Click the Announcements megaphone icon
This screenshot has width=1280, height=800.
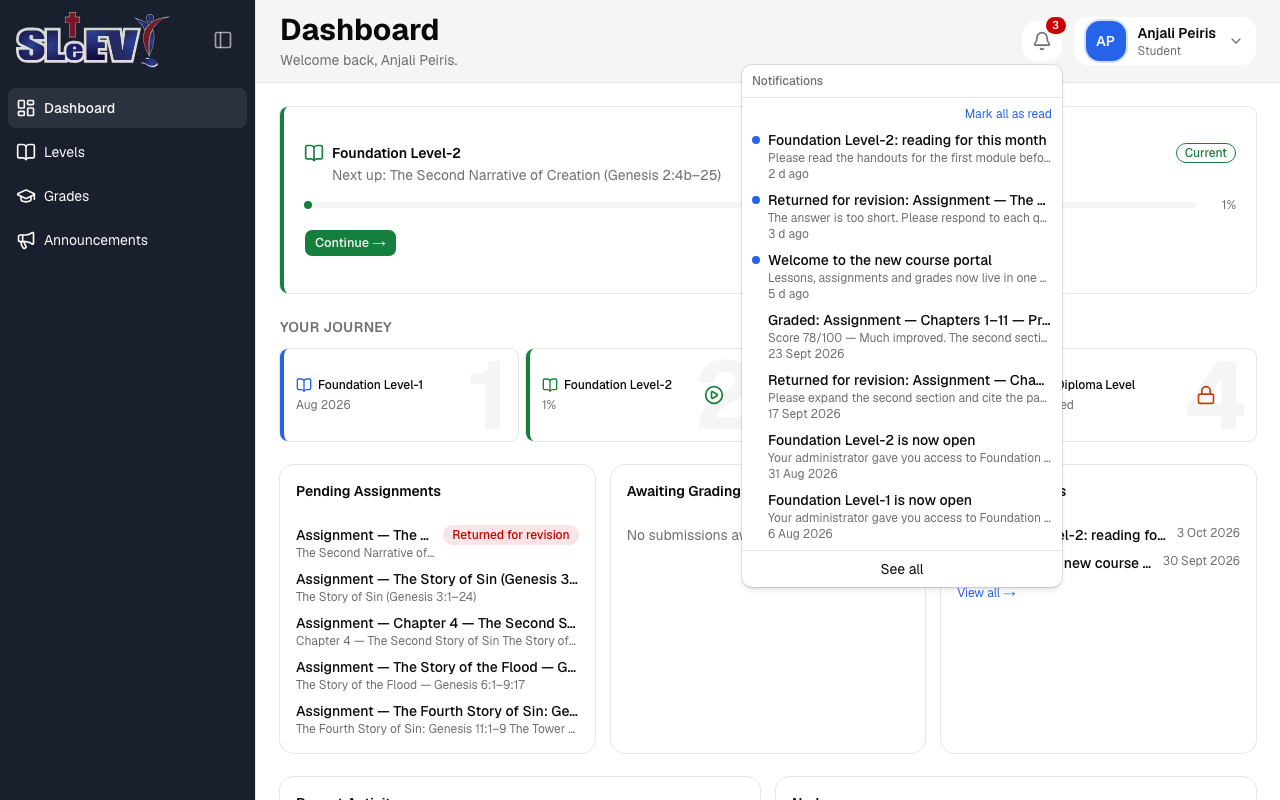pyautogui.click(x=26, y=240)
